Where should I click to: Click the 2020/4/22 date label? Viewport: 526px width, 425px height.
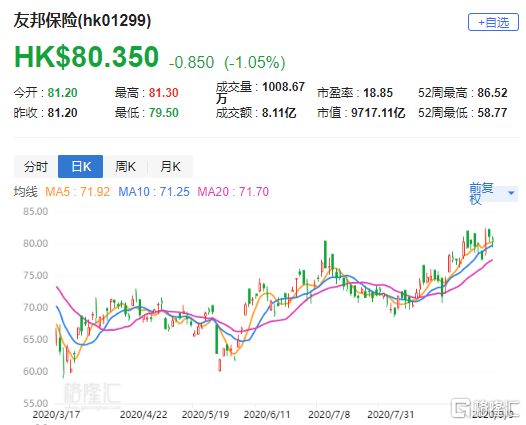pos(144,415)
